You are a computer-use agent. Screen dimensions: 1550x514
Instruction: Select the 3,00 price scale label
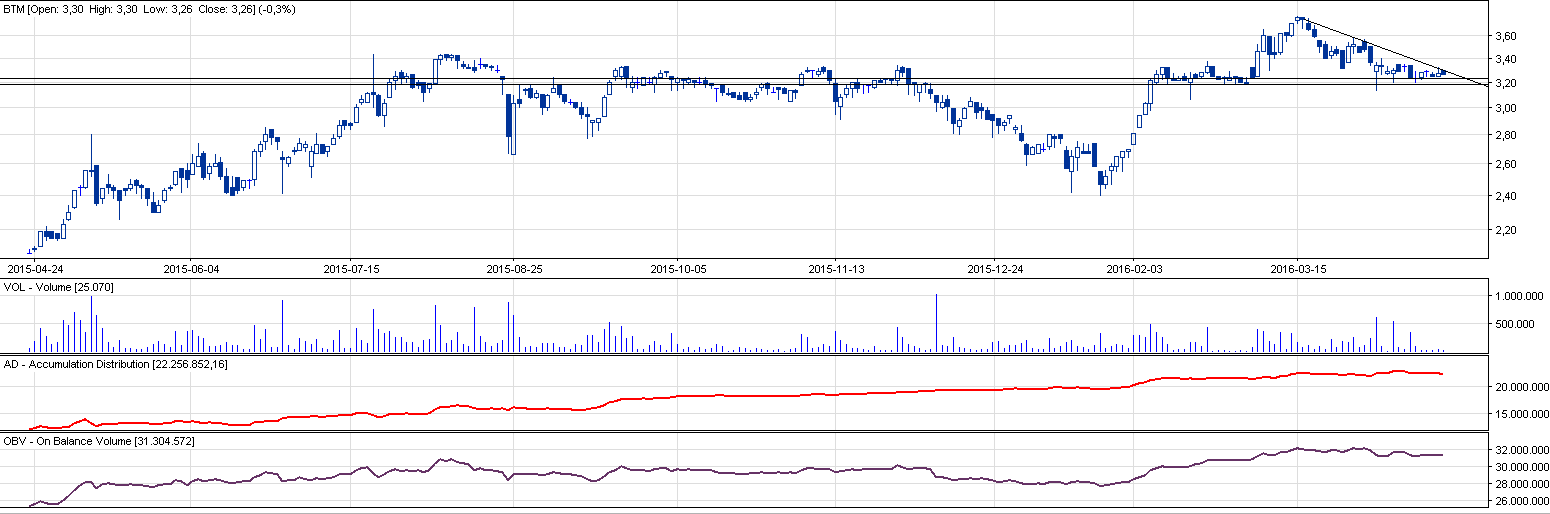tap(1505, 108)
